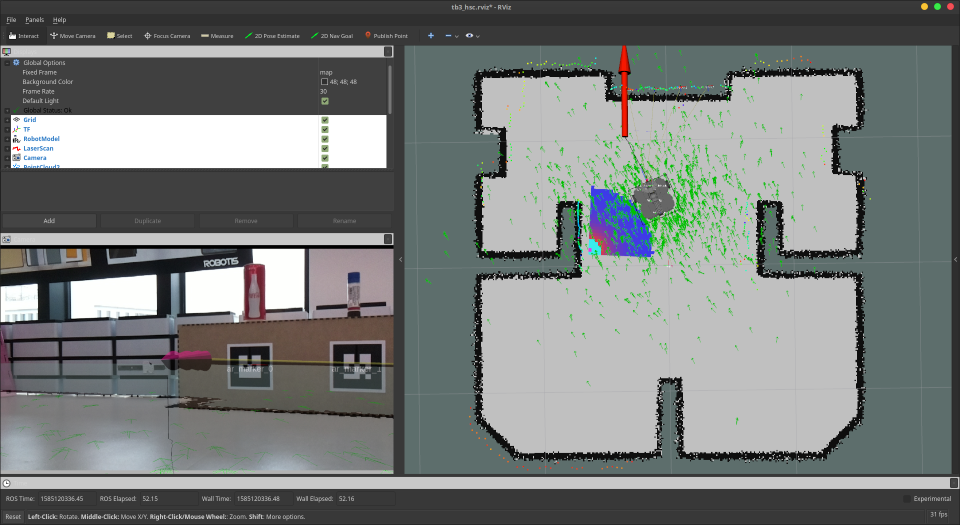Toggle the Experimental checkbox

pos(907,499)
